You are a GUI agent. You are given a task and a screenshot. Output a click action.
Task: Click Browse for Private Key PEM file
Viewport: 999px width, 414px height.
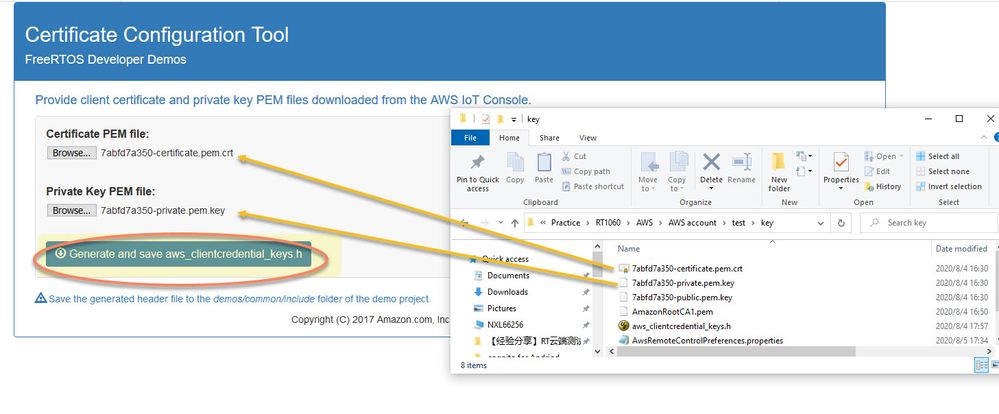[71, 210]
